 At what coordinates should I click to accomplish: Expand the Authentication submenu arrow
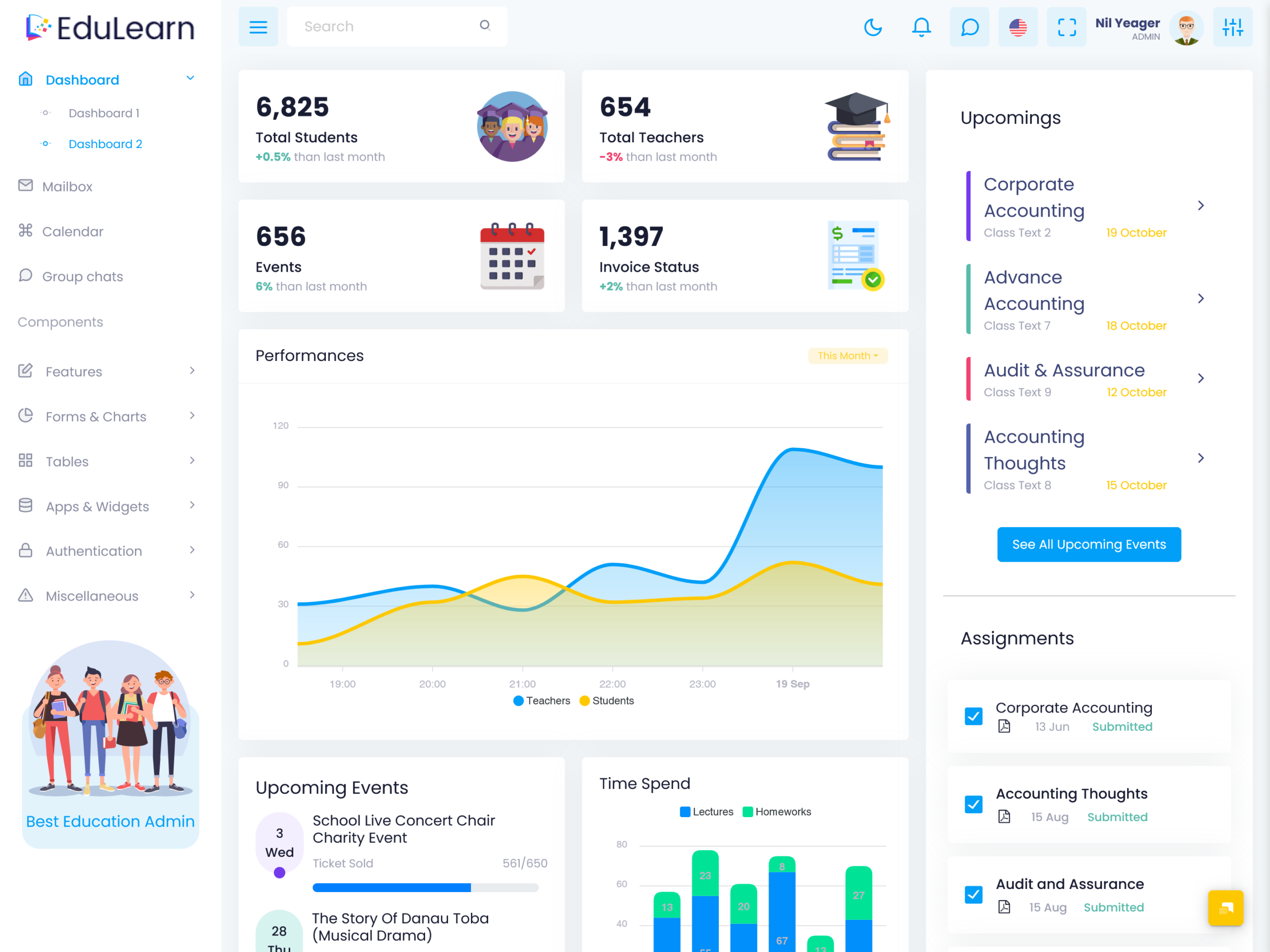pos(192,550)
